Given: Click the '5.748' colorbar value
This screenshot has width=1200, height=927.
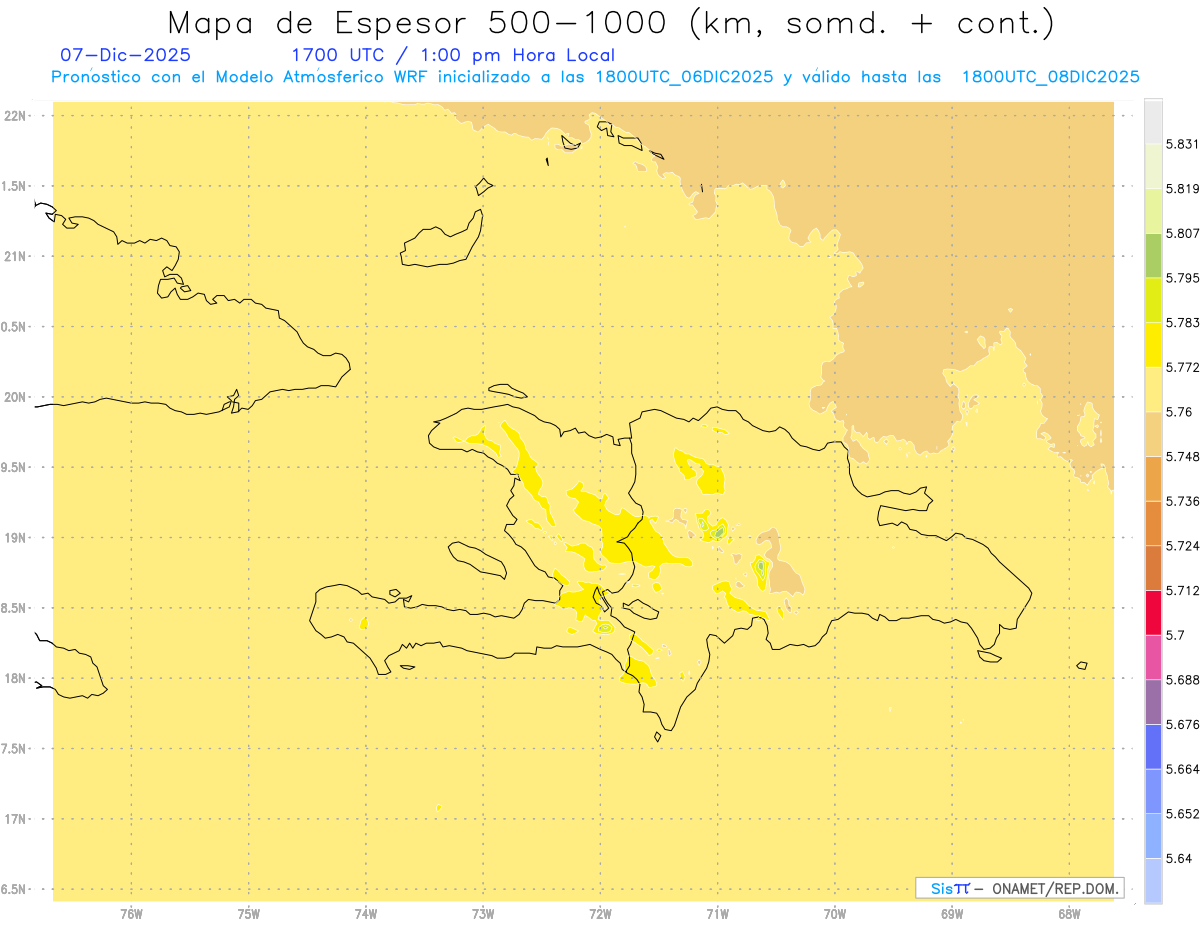Looking at the screenshot, I should click(1182, 456).
